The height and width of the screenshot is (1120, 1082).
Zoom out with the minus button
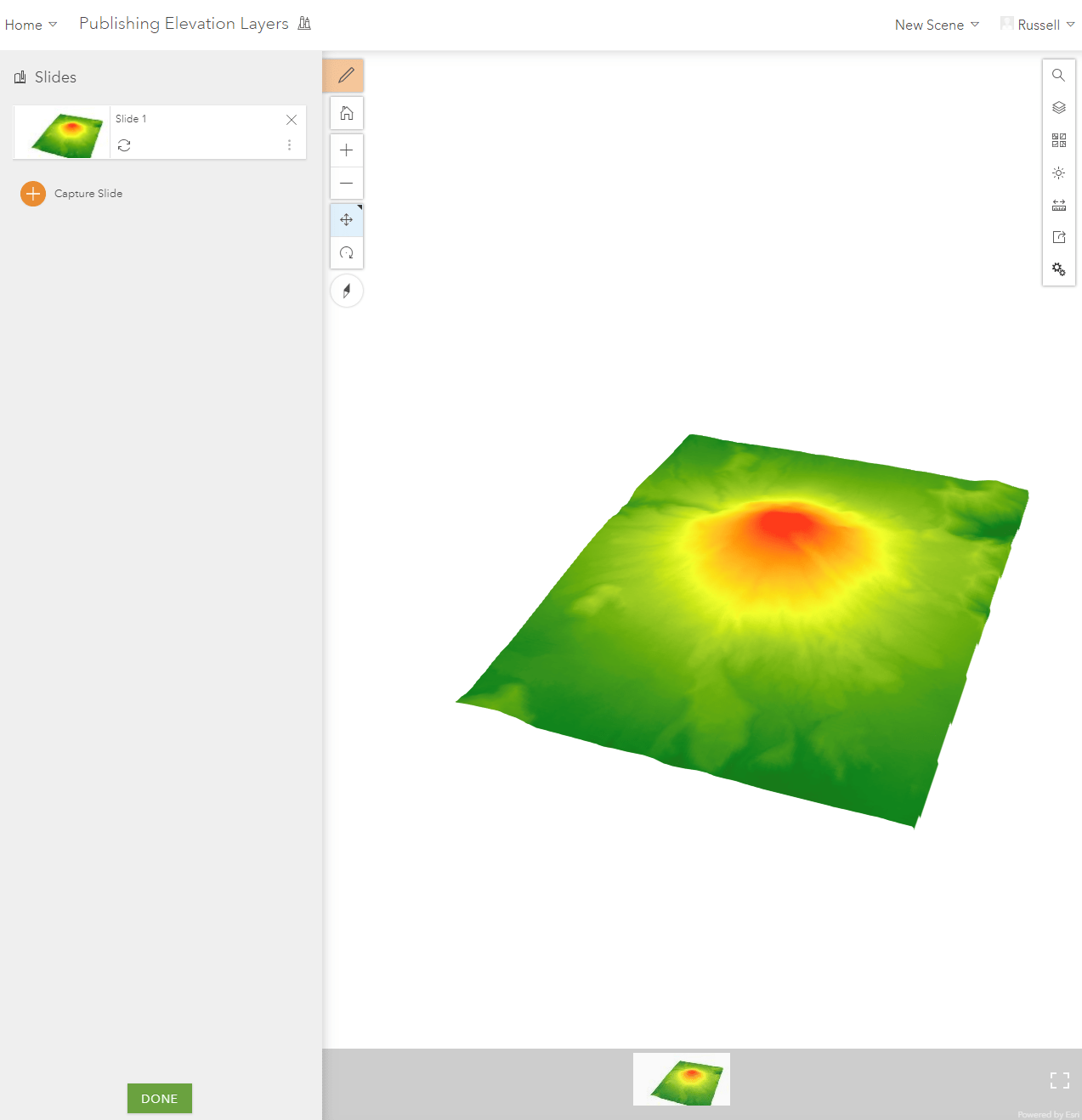click(347, 183)
